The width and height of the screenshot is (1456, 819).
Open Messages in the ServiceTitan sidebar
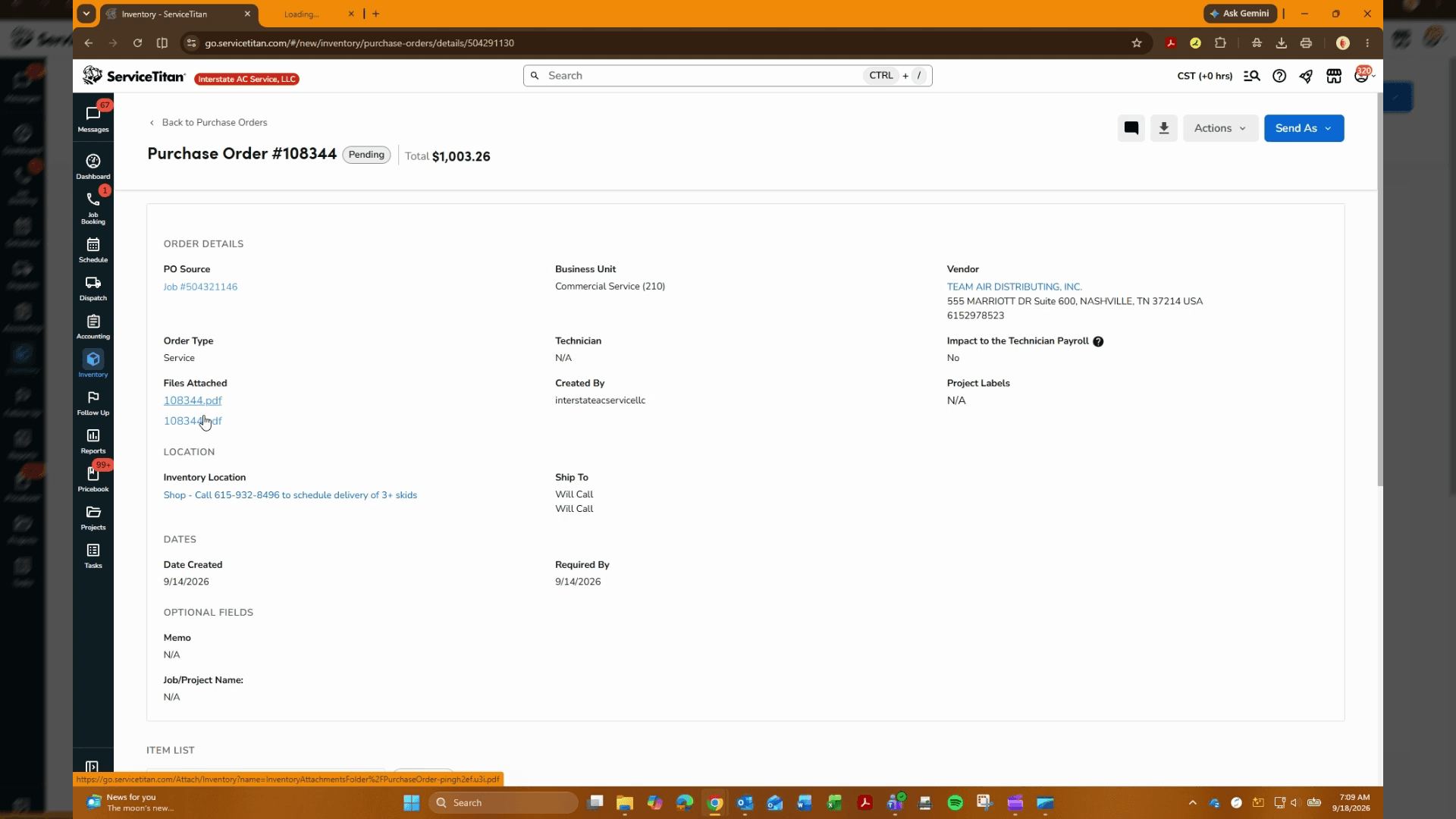coord(93,118)
